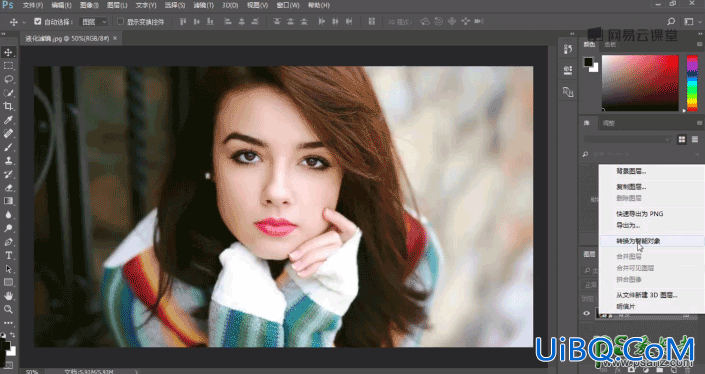Select the Move tool in toolbar
Image resolution: width=705 pixels, height=374 pixels.
[x=8, y=53]
